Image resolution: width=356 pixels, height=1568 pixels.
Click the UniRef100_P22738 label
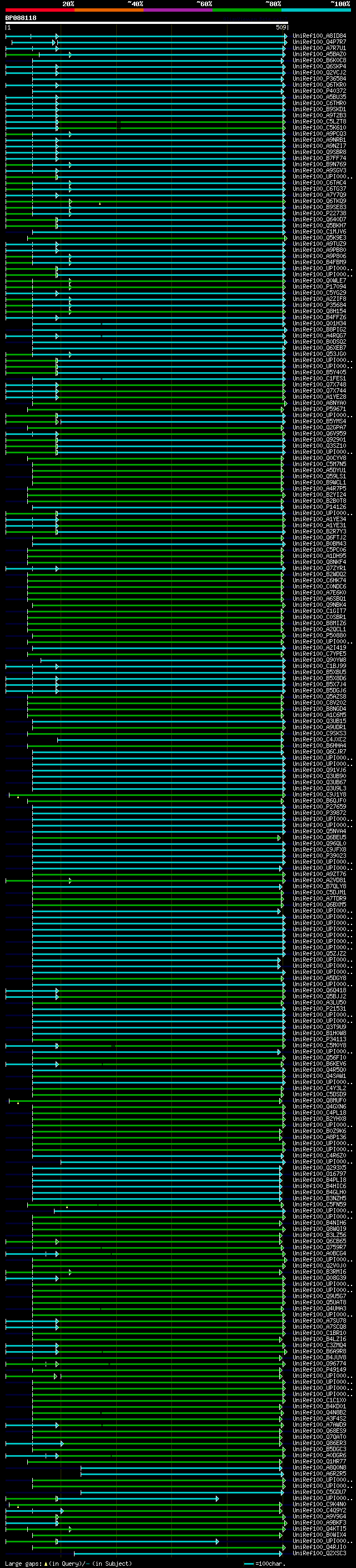click(x=319, y=213)
